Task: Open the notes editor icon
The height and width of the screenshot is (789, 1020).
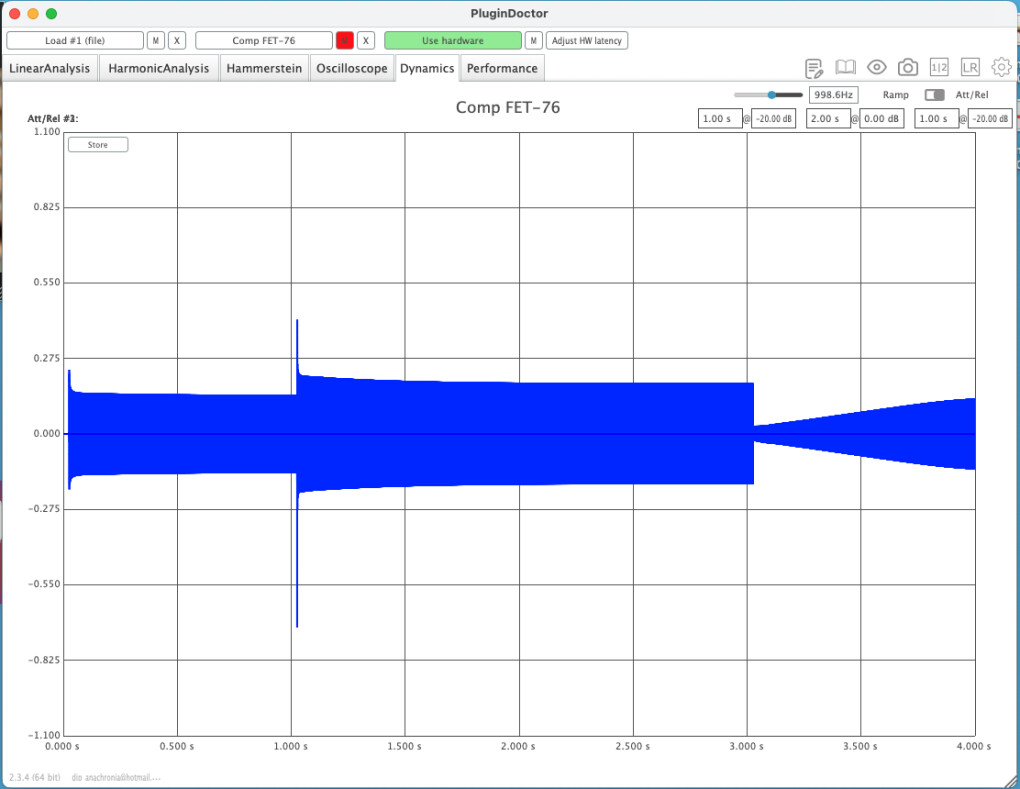Action: click(x=814, y=68)
